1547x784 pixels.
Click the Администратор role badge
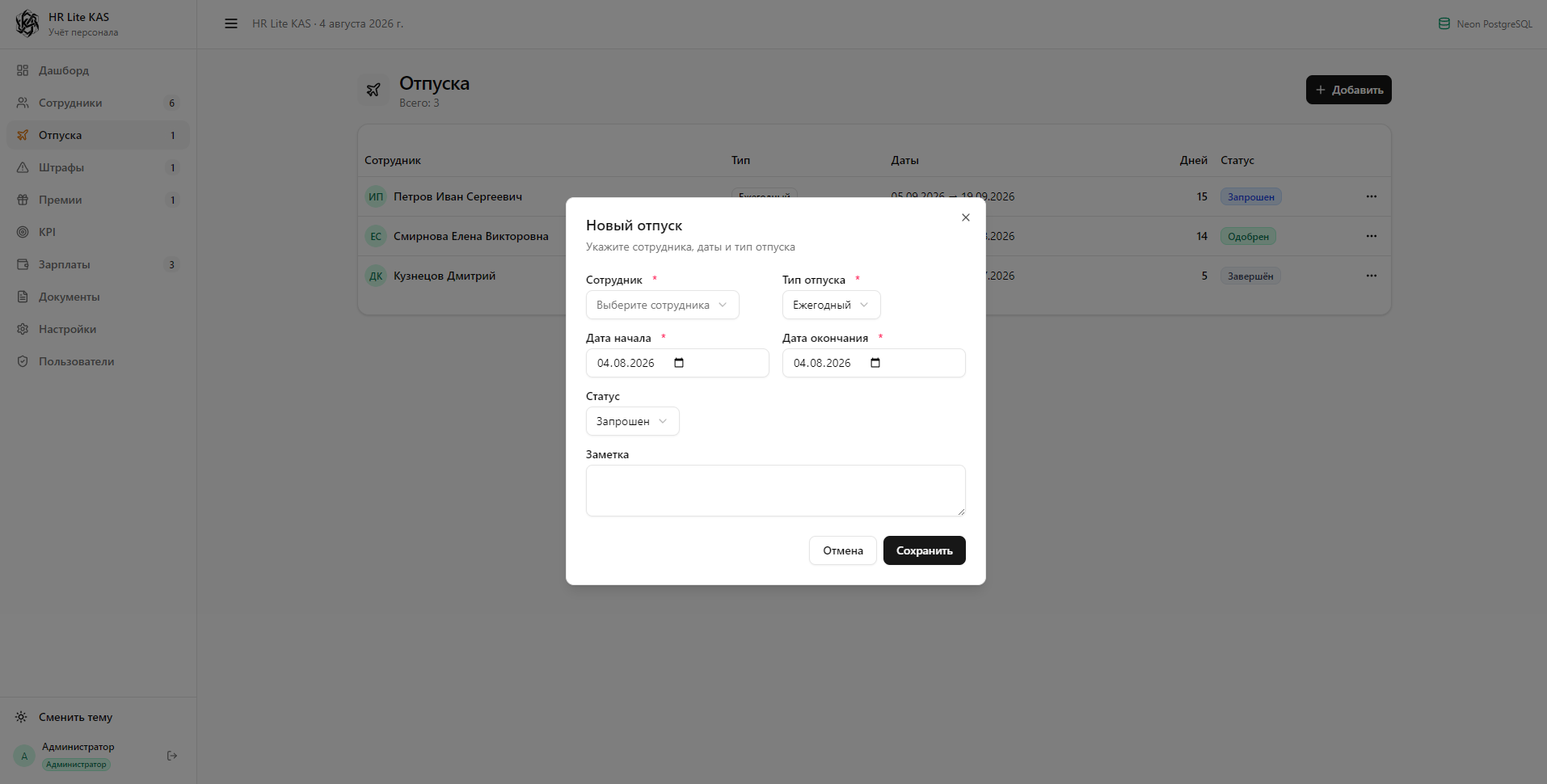76,765
